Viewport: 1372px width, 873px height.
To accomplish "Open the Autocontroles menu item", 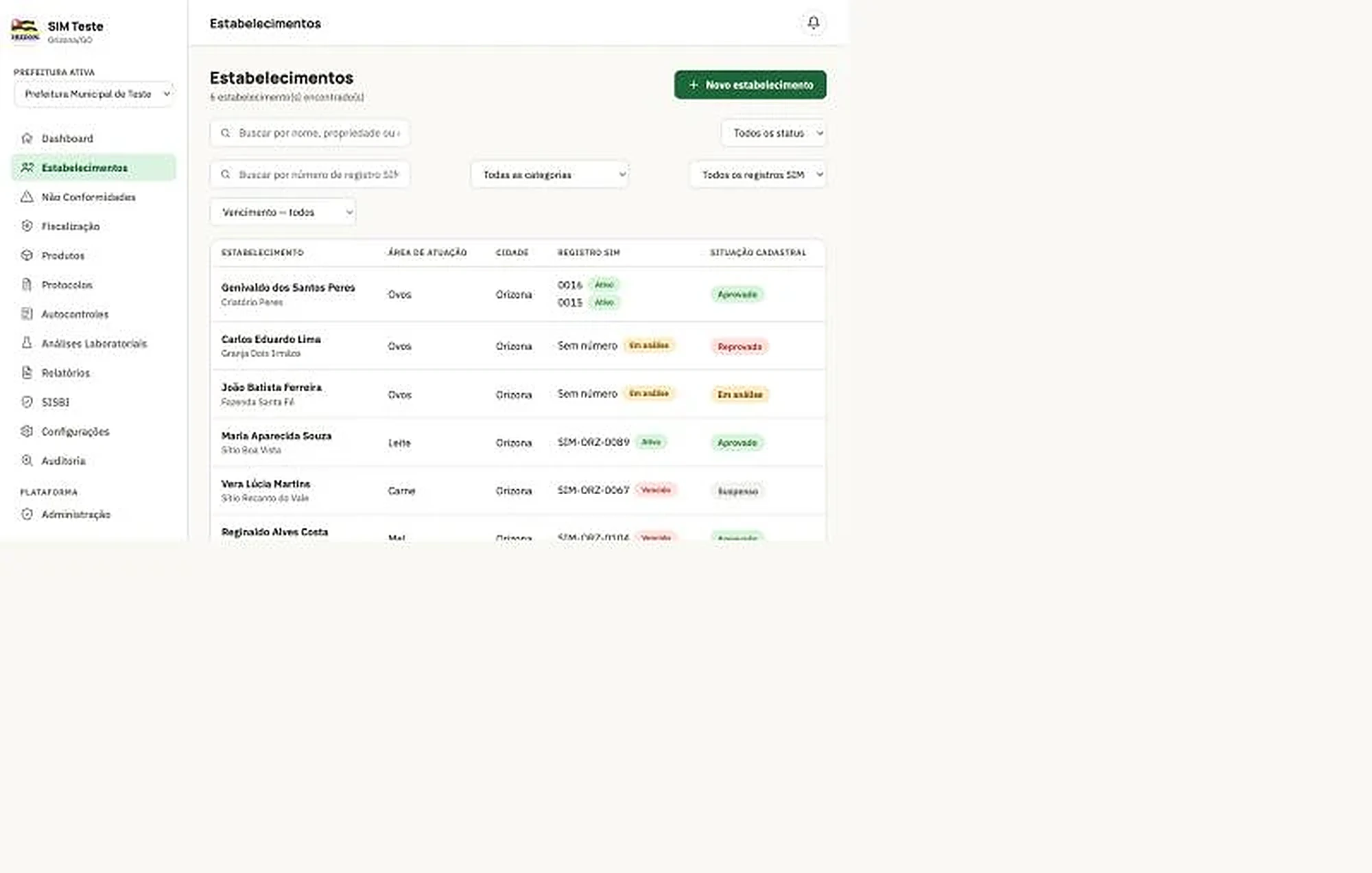I will point(93,314).
